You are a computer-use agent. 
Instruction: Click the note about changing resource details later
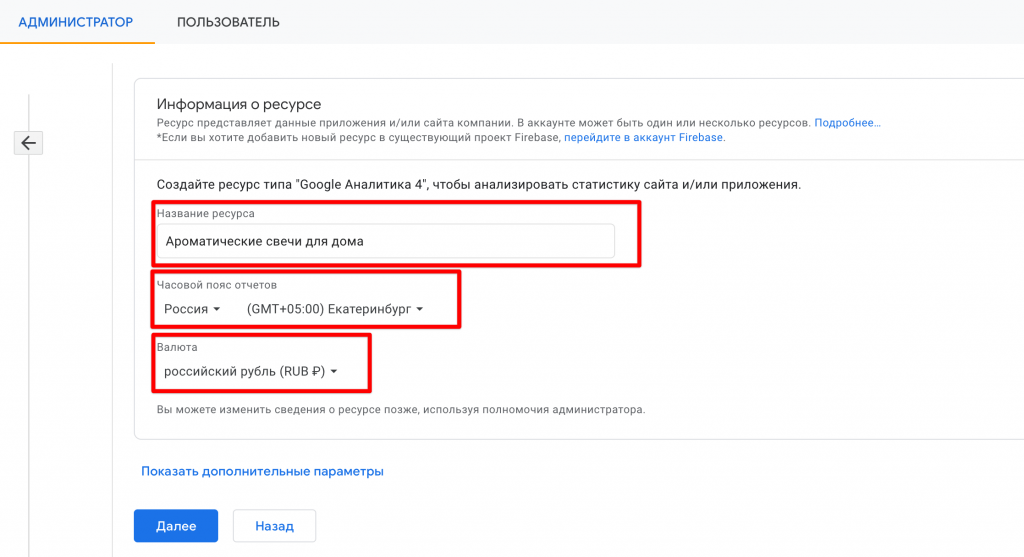click(x=400, y=409)
